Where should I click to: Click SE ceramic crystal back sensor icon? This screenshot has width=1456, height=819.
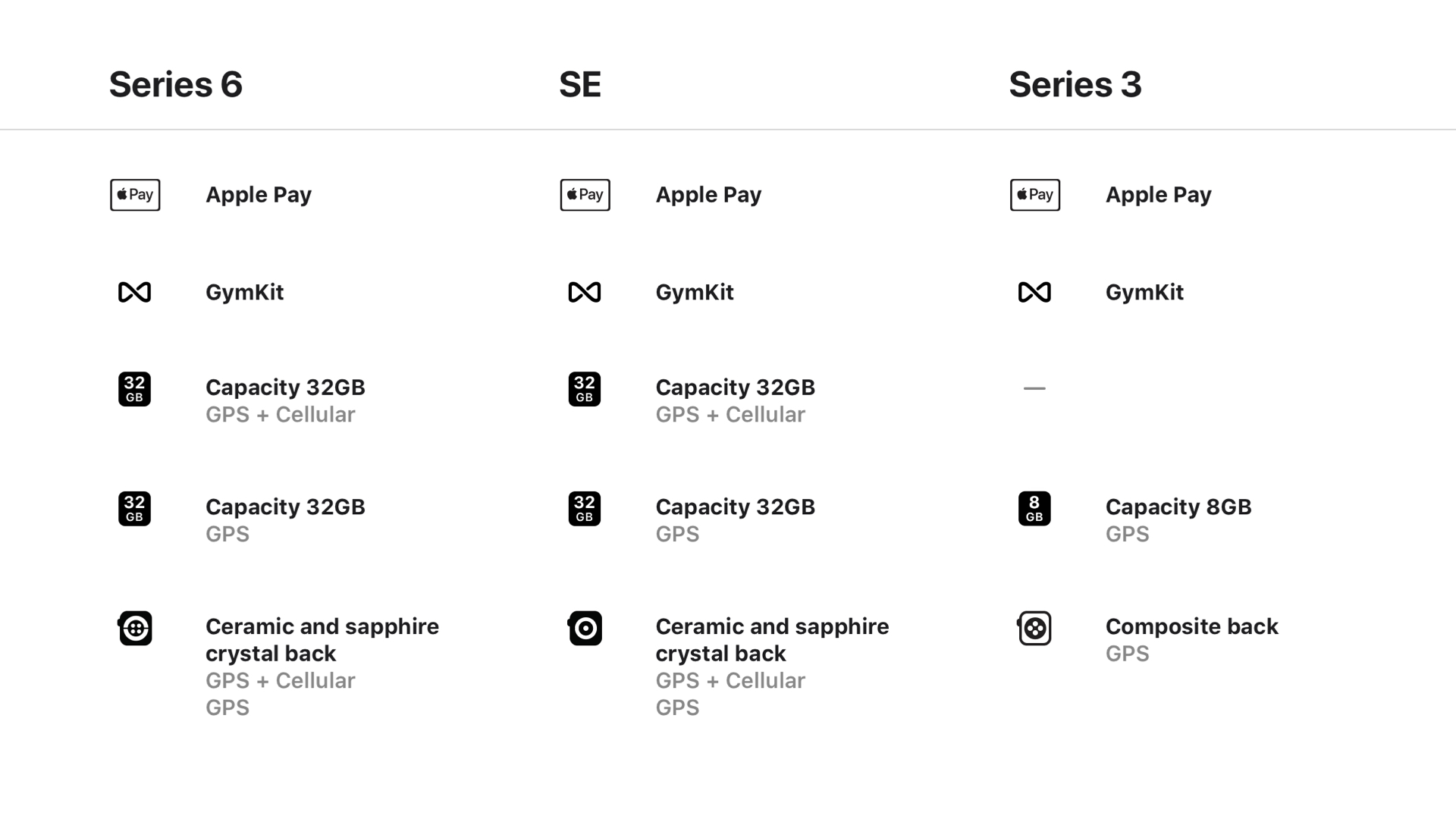(585, 628)
